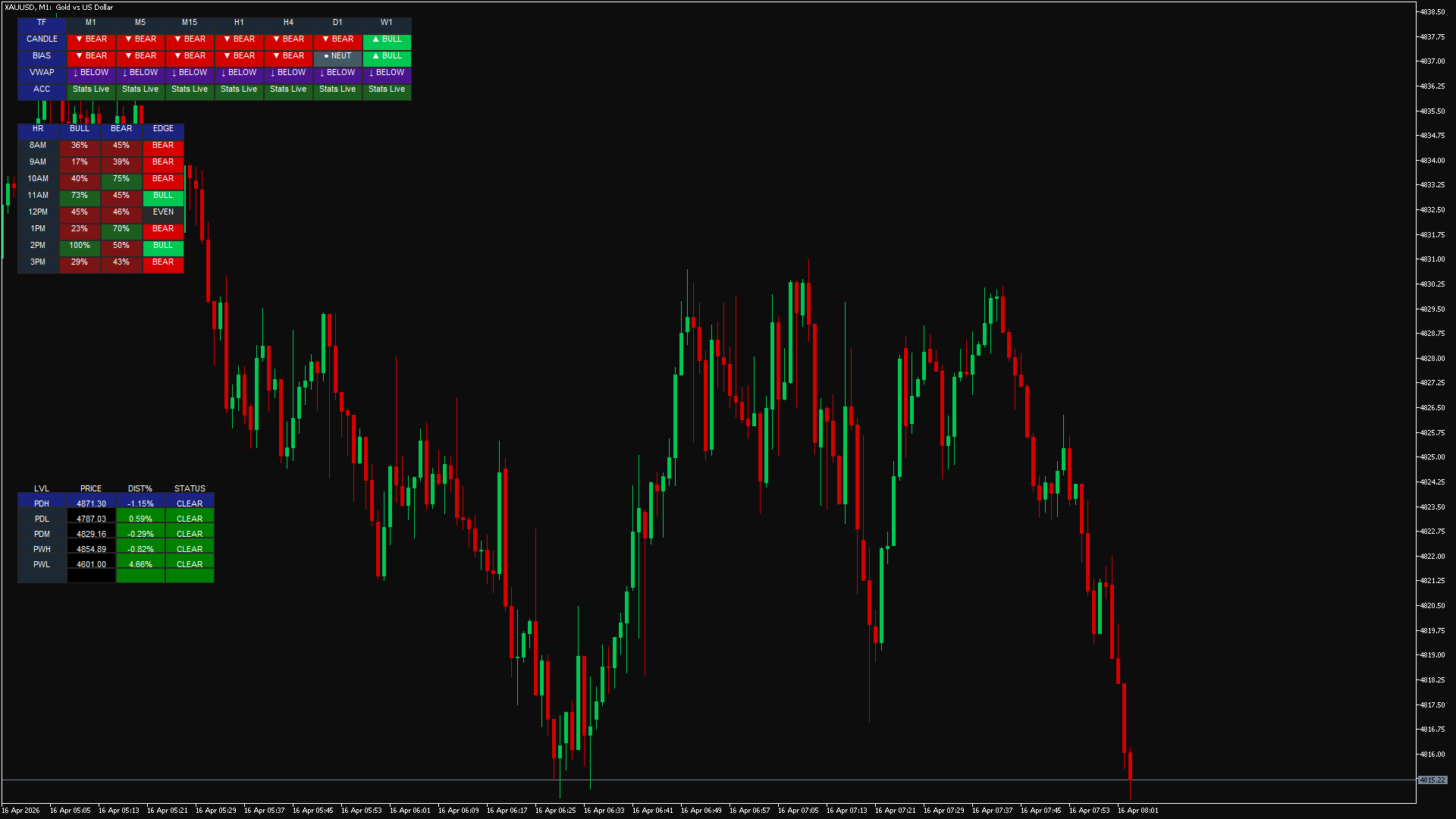The height and width of the screenshot is (819, 1456).
Task: Click the H4 VWAP below arrow cell
Action: pyautogui.click(x=288, y=73)
